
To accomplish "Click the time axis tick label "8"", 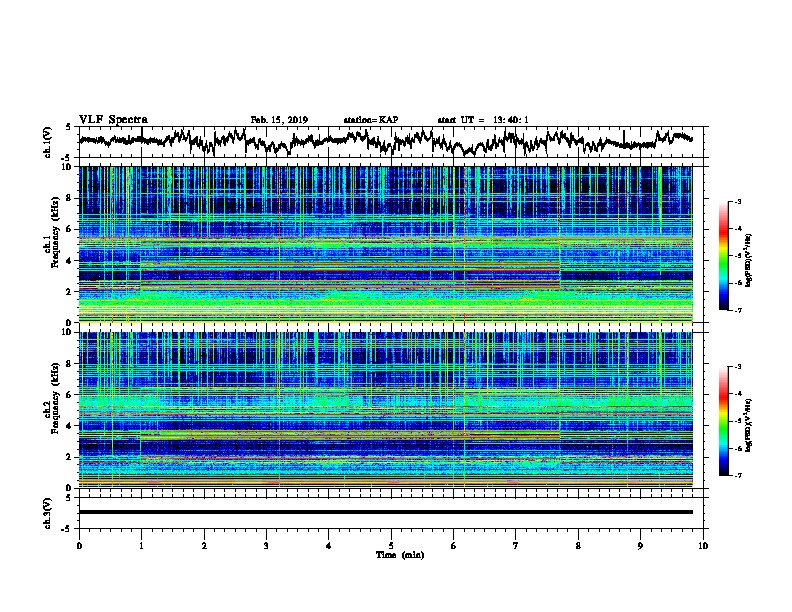I will (578, 546).
